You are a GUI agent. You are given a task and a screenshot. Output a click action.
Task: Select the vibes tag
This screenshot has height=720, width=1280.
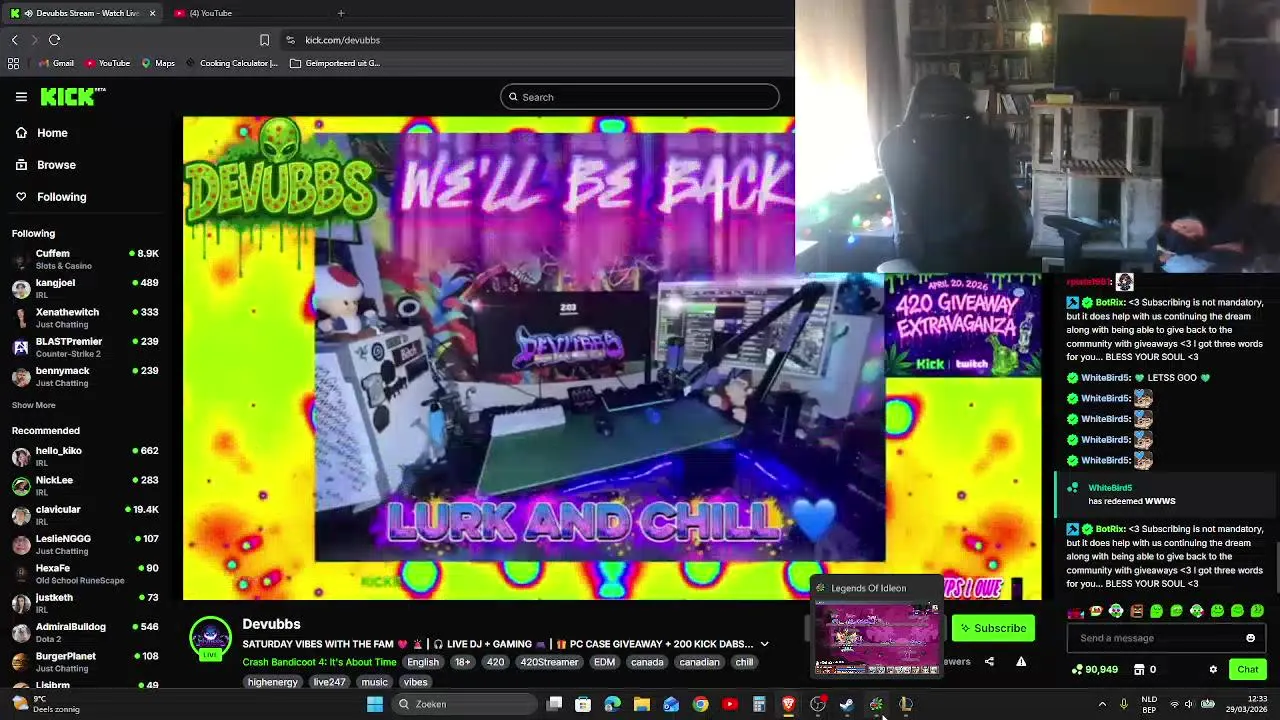click(x=415, y=682)
